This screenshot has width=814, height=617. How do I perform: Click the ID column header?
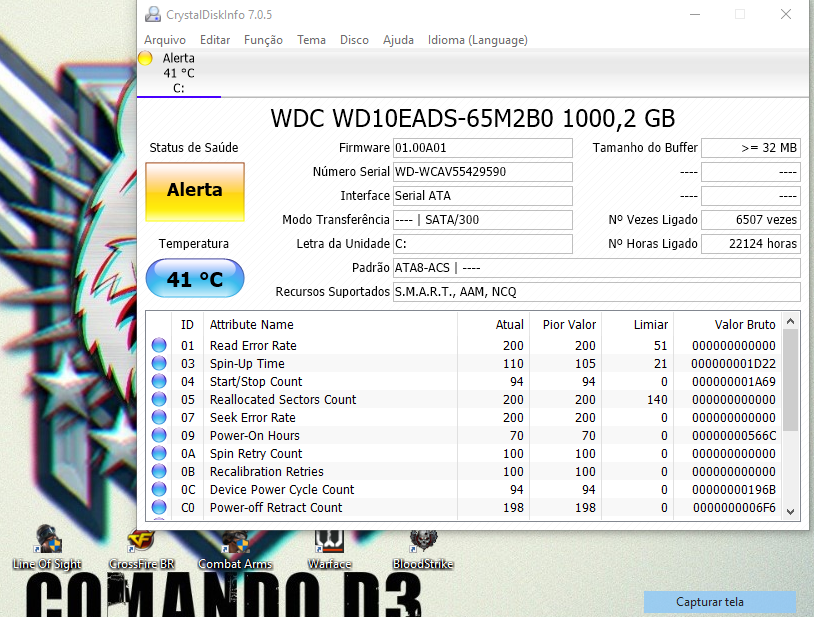(187, 324)
